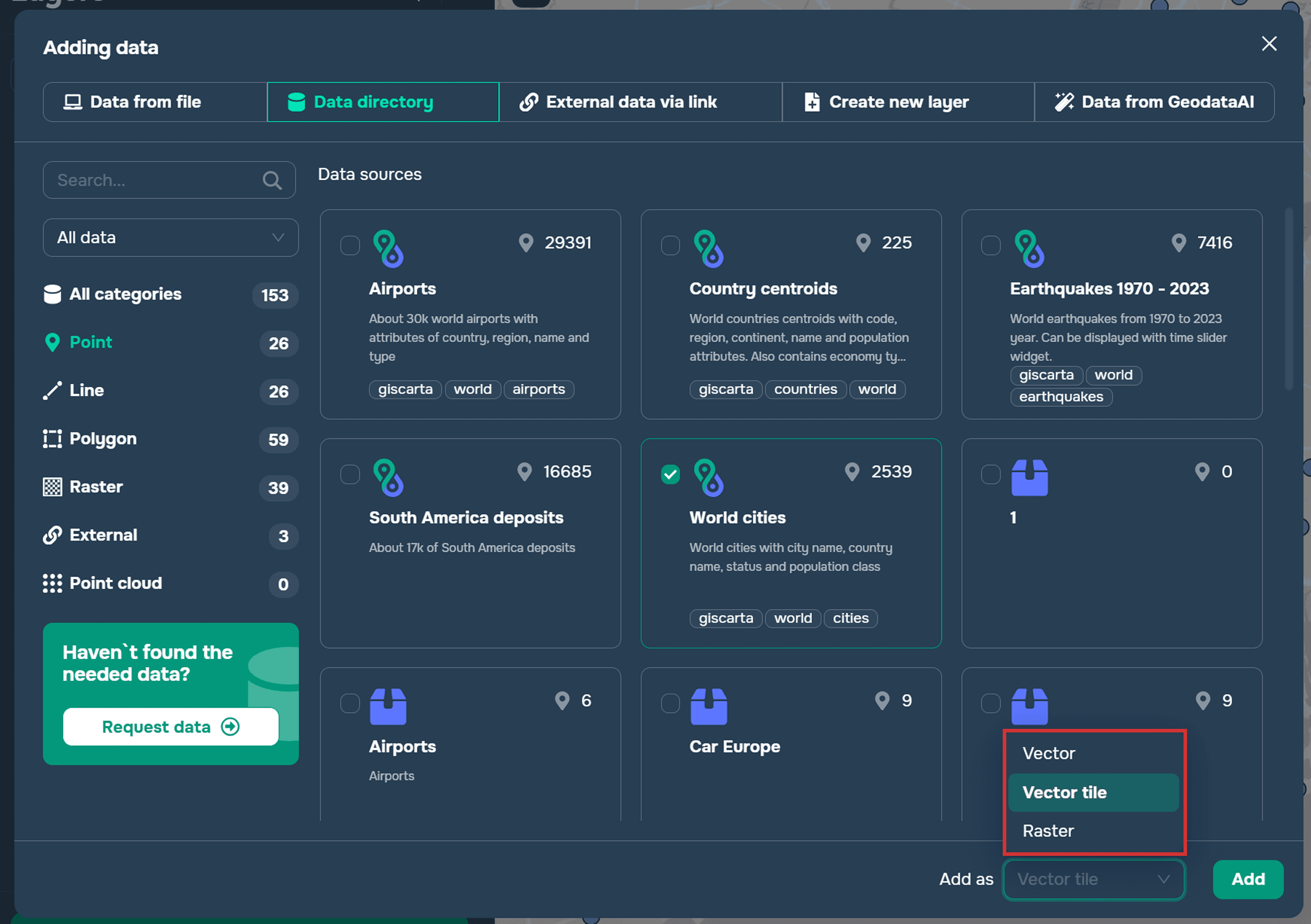Image resolution: width=1311 pixels, height=924 pixels.
Task: Click the location pin beside 225
Action: pyautogui.click(x=863, y=243)
